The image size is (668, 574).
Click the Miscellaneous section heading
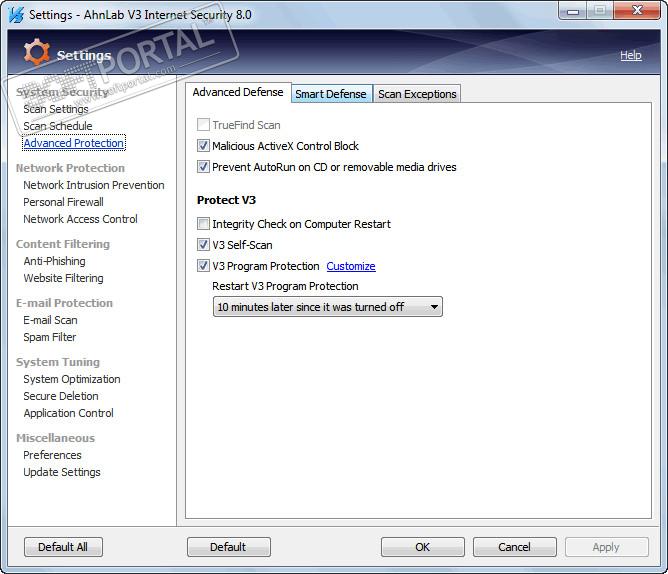point(55,438)
